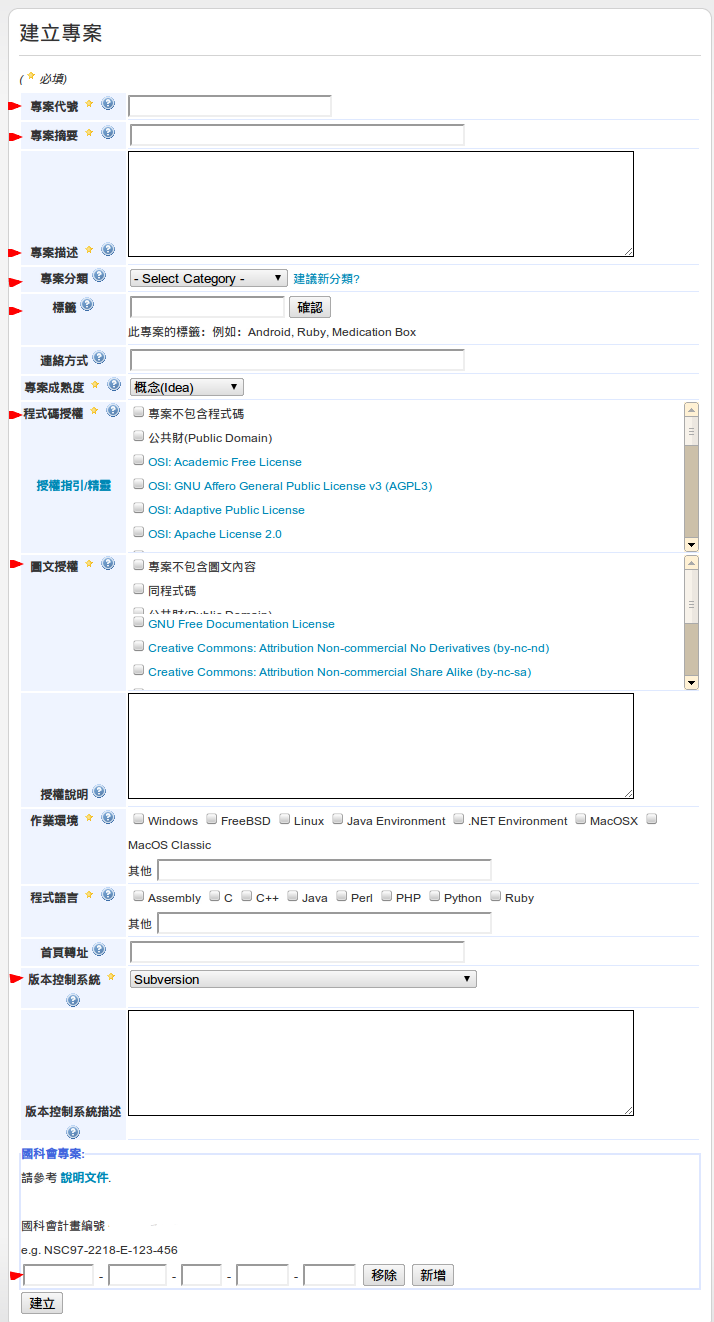Tick the Python language checkbox
Image resolution: width=714 pixels, height=1322 pixels.
point(435,897)
